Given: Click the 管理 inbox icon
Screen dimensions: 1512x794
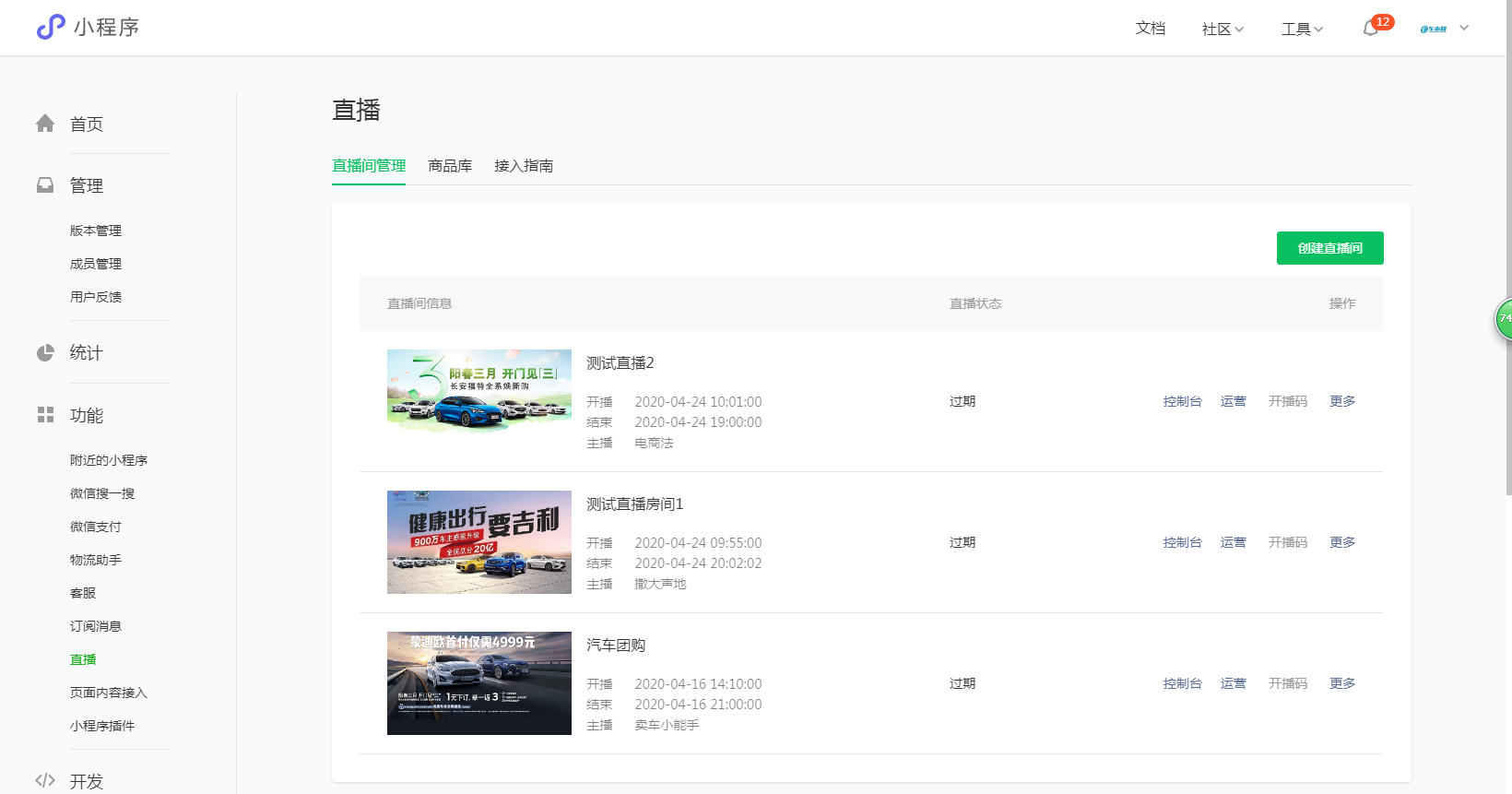Looking at the screenshot, I should pos(45,185).
